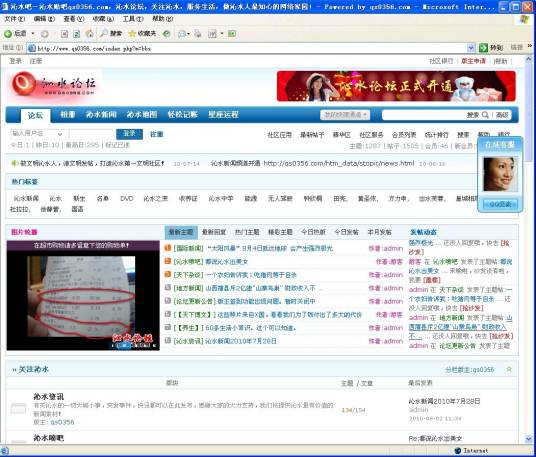536x457 pixels.
Task: Click the 登录 link at page top left
Action: (x=15, y=61)
